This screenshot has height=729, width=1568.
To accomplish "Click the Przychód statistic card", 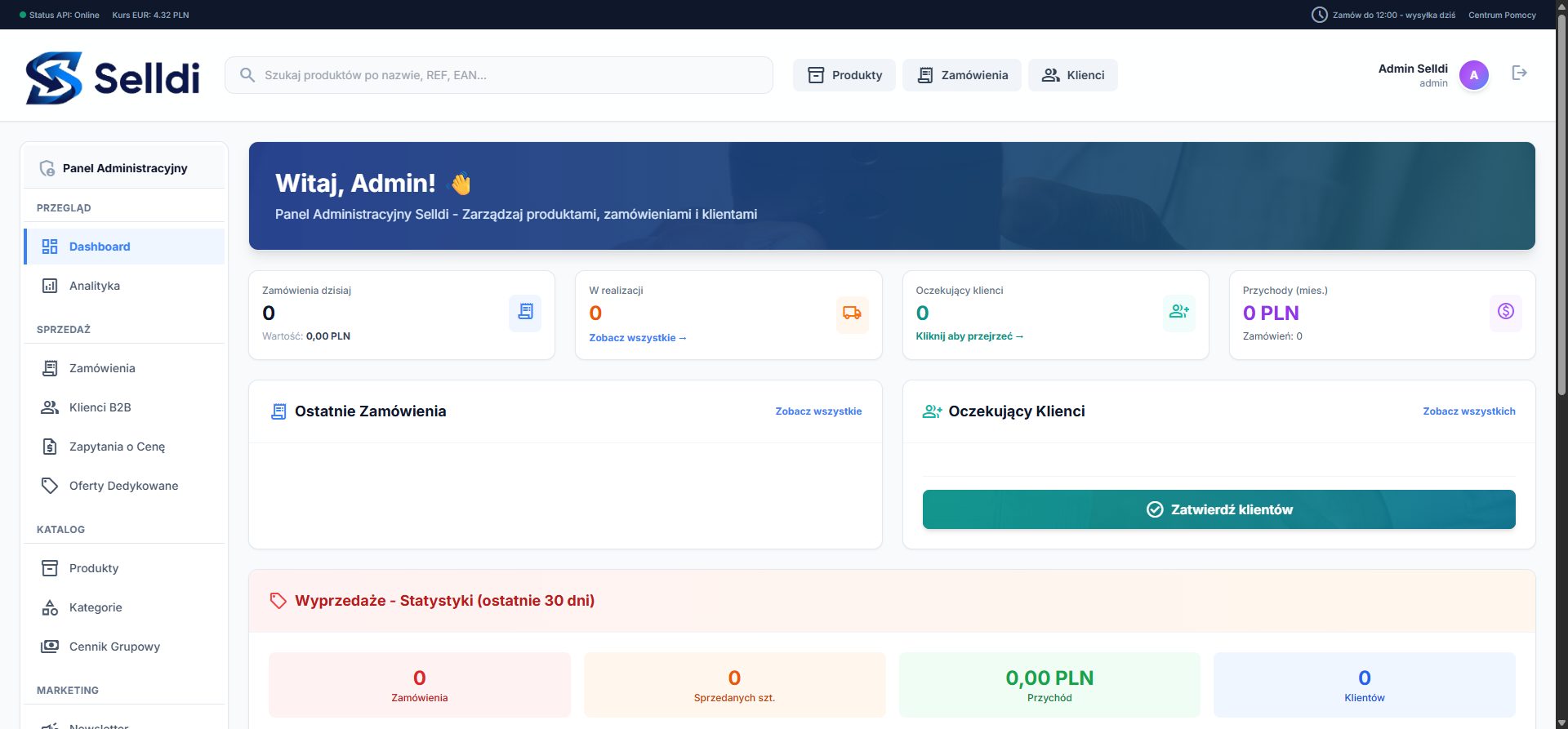I will [x=1049, y=685].
